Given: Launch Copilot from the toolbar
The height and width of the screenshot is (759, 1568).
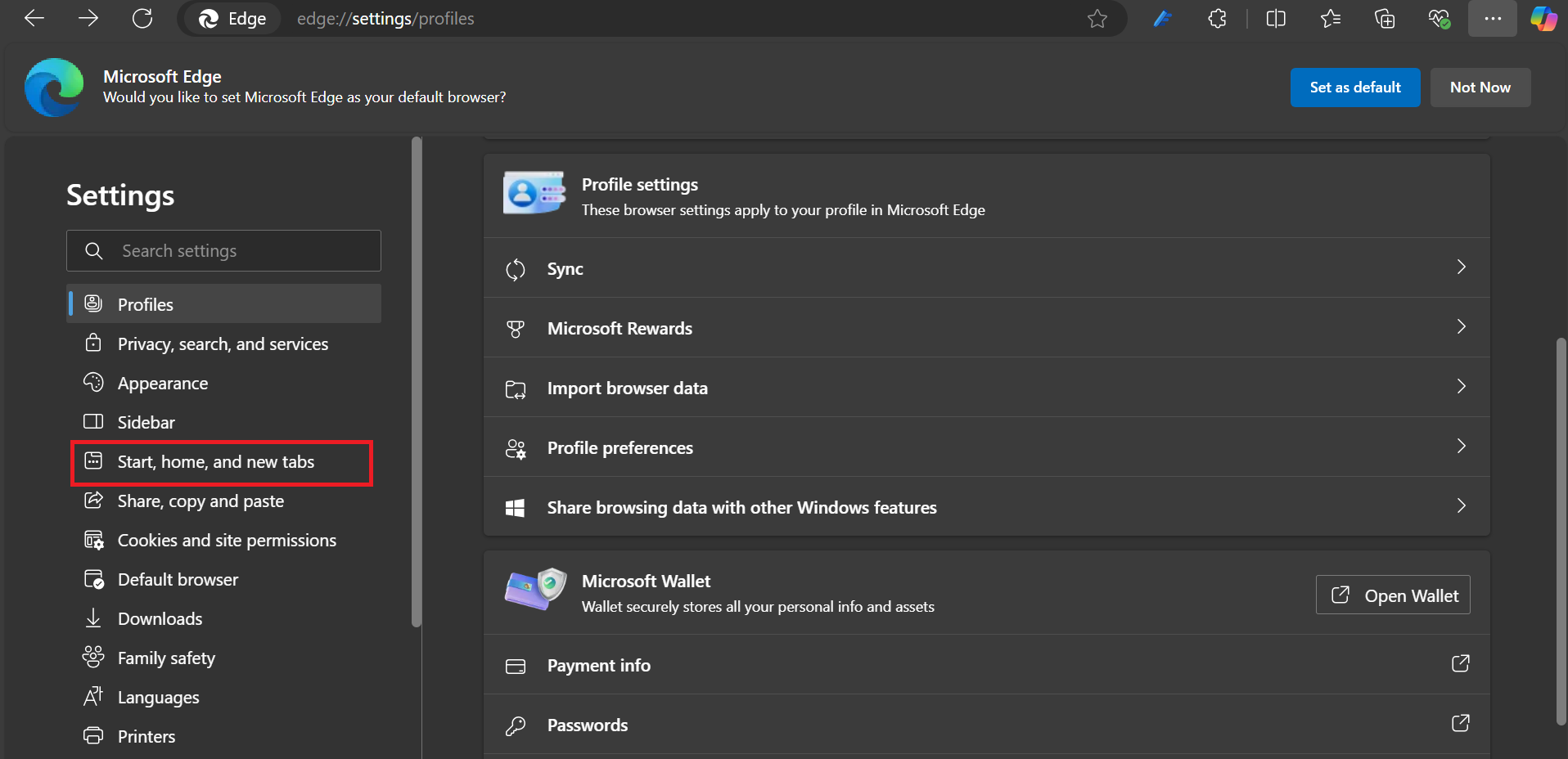Looking at the screenshot, I should [1544, 18].
